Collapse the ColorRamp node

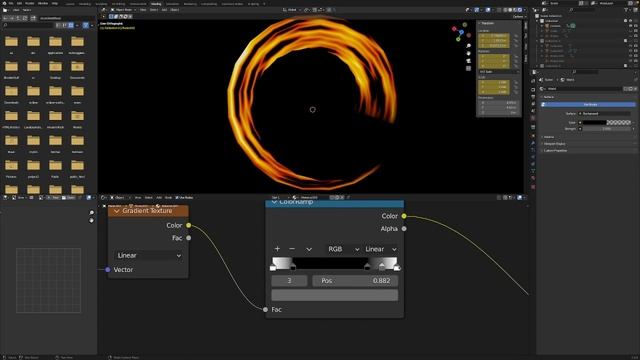pyautogui.click(x=274, y=202)
